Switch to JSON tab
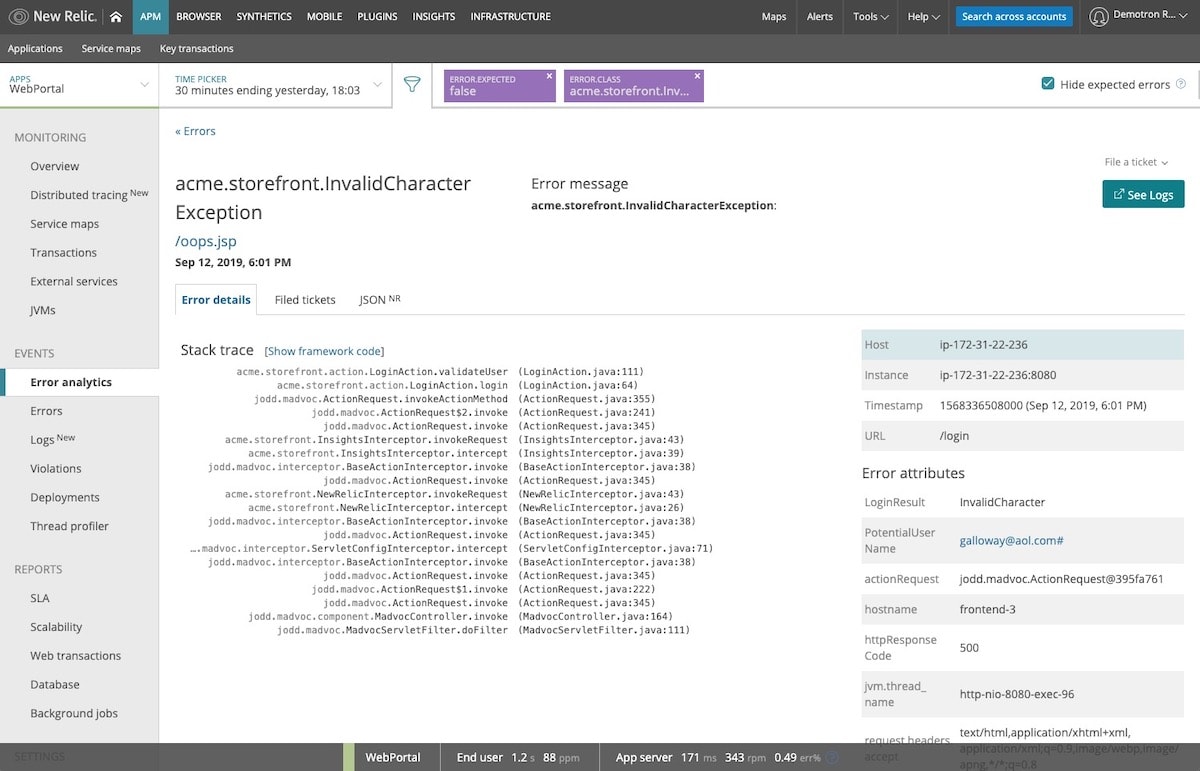 tap(379, 300)
